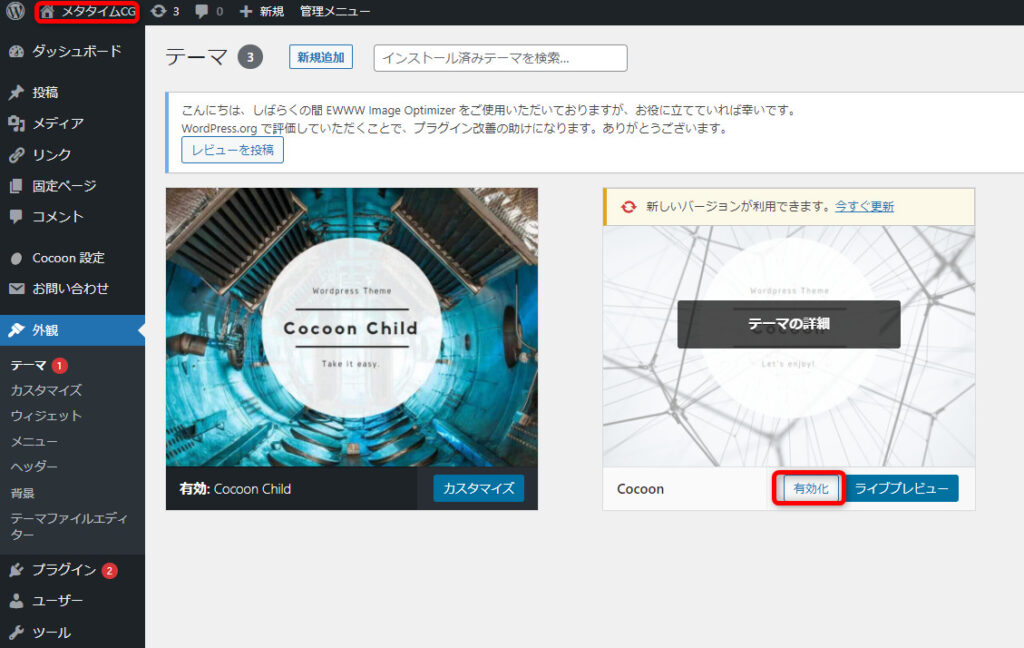The width and height of the screenshot is (1024, 648).
Task: Open テーマファイルエディター submenu item
Action: 69,526
